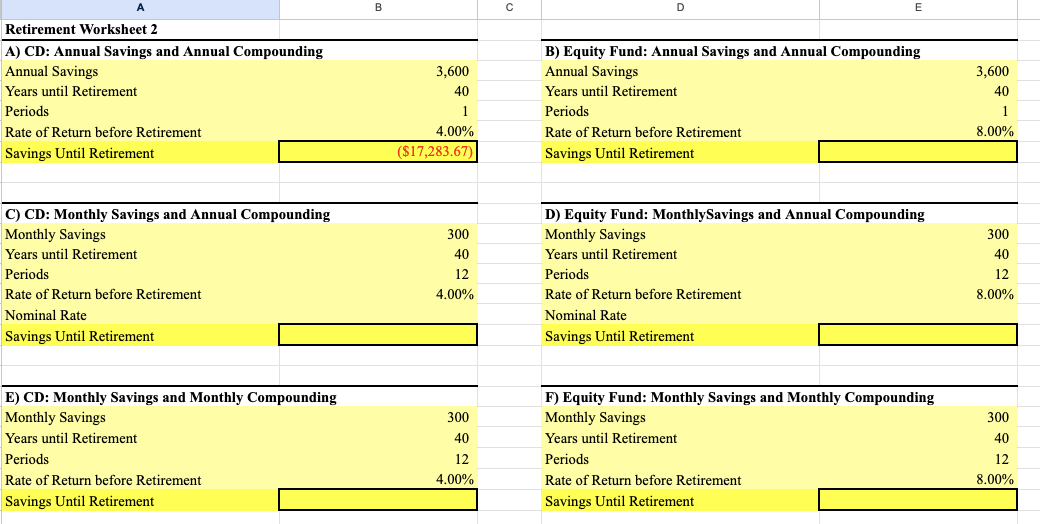Click 'Periods' label in section D
The height and width of the screenshot is (524, 1040).
tap(566, 274)
